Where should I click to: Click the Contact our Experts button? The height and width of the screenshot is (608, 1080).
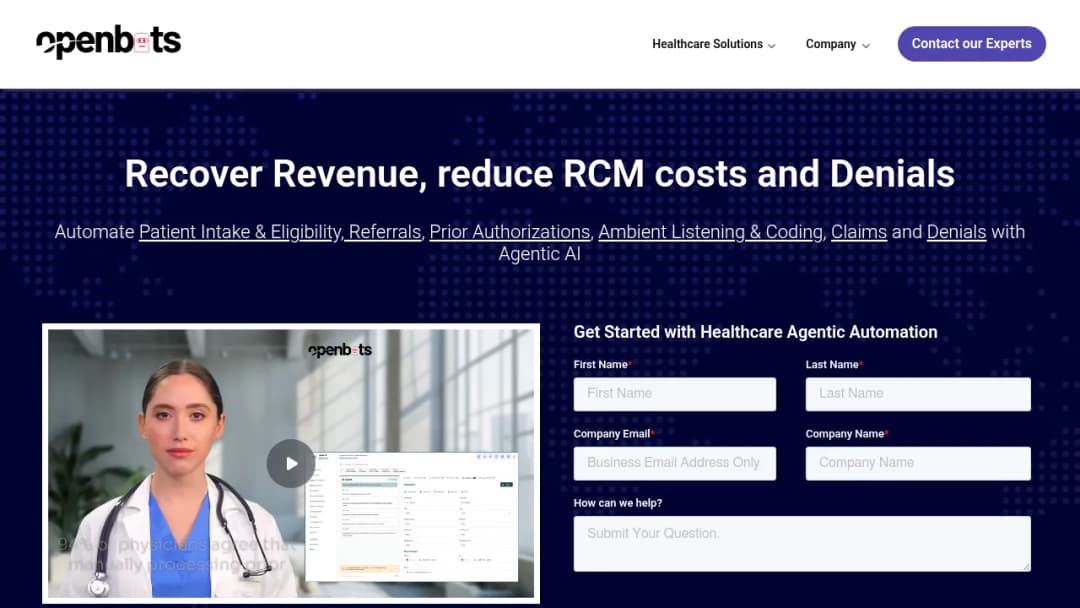(971, 44)
